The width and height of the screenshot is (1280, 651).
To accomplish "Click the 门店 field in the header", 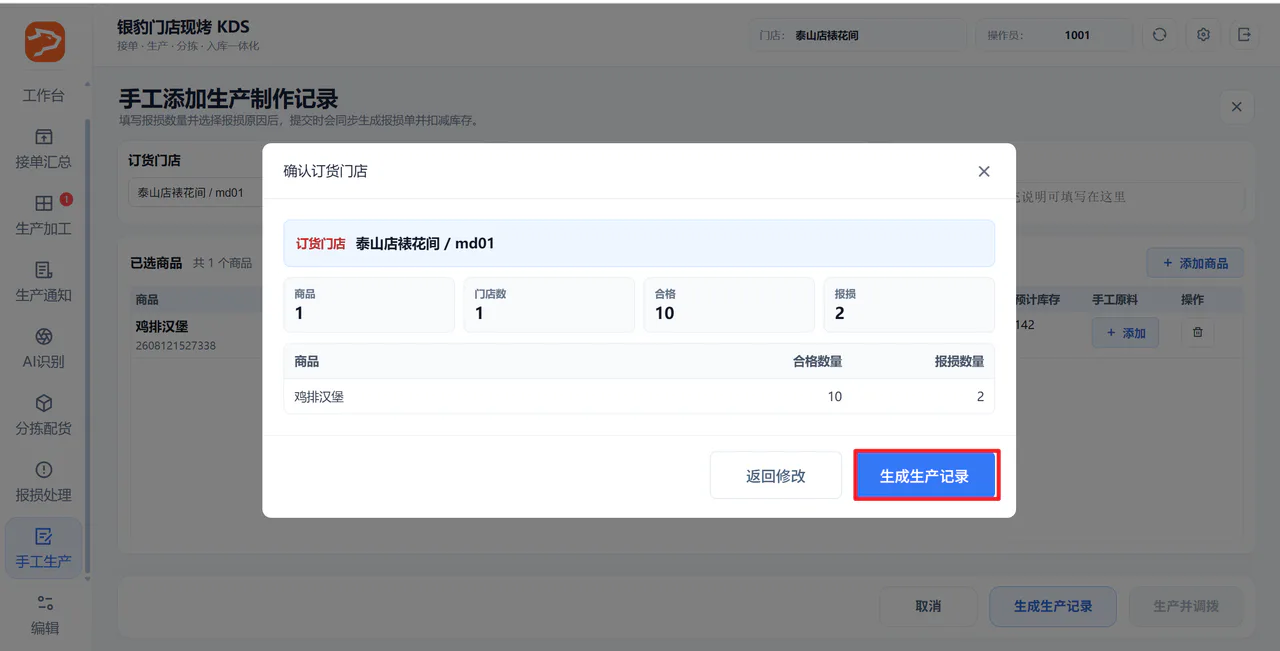I will (x=859, y=35).
